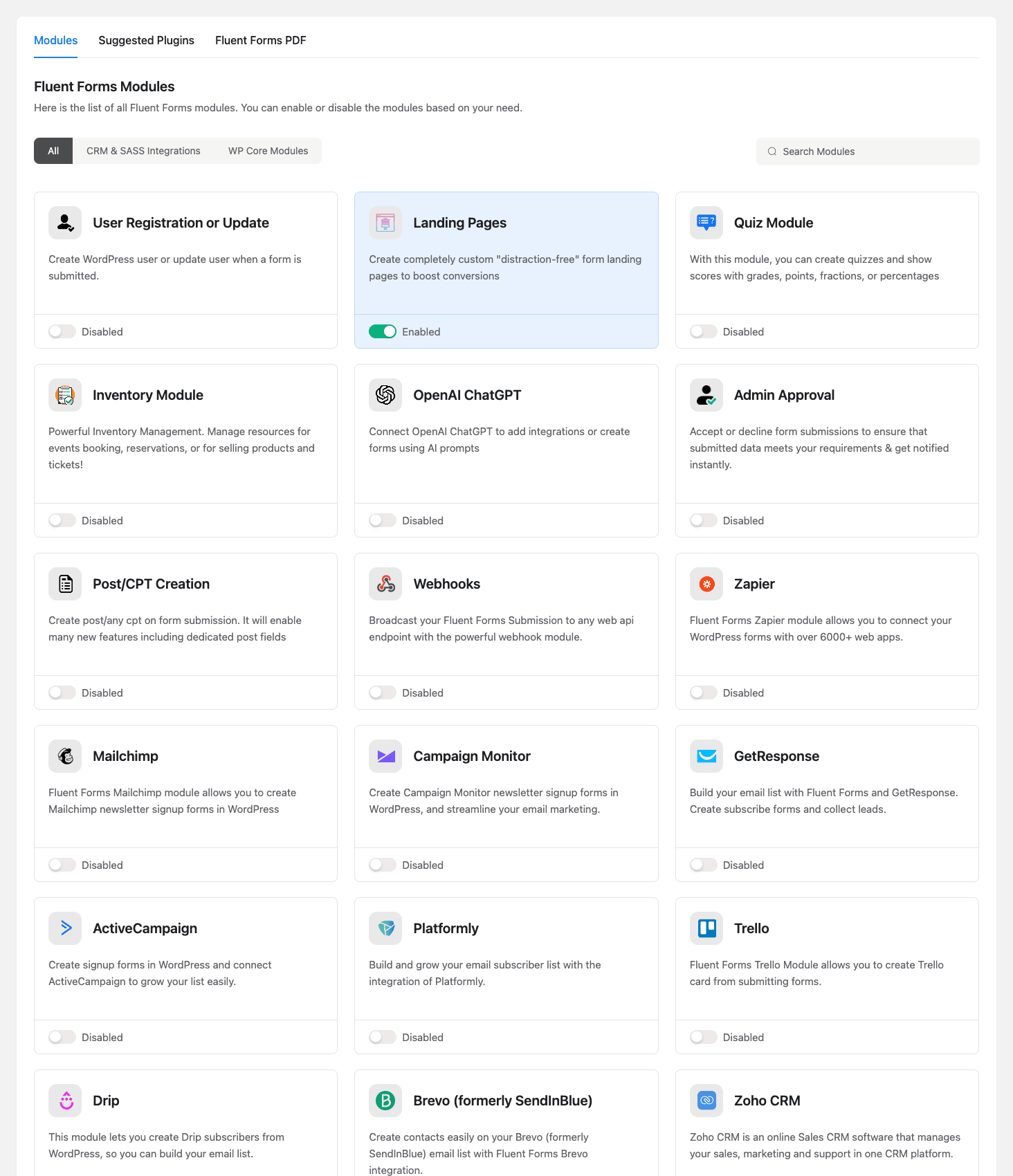Click the Quiz Module description text
The width and height of the screenshot is (1013, 1176).
coord(814,268)
